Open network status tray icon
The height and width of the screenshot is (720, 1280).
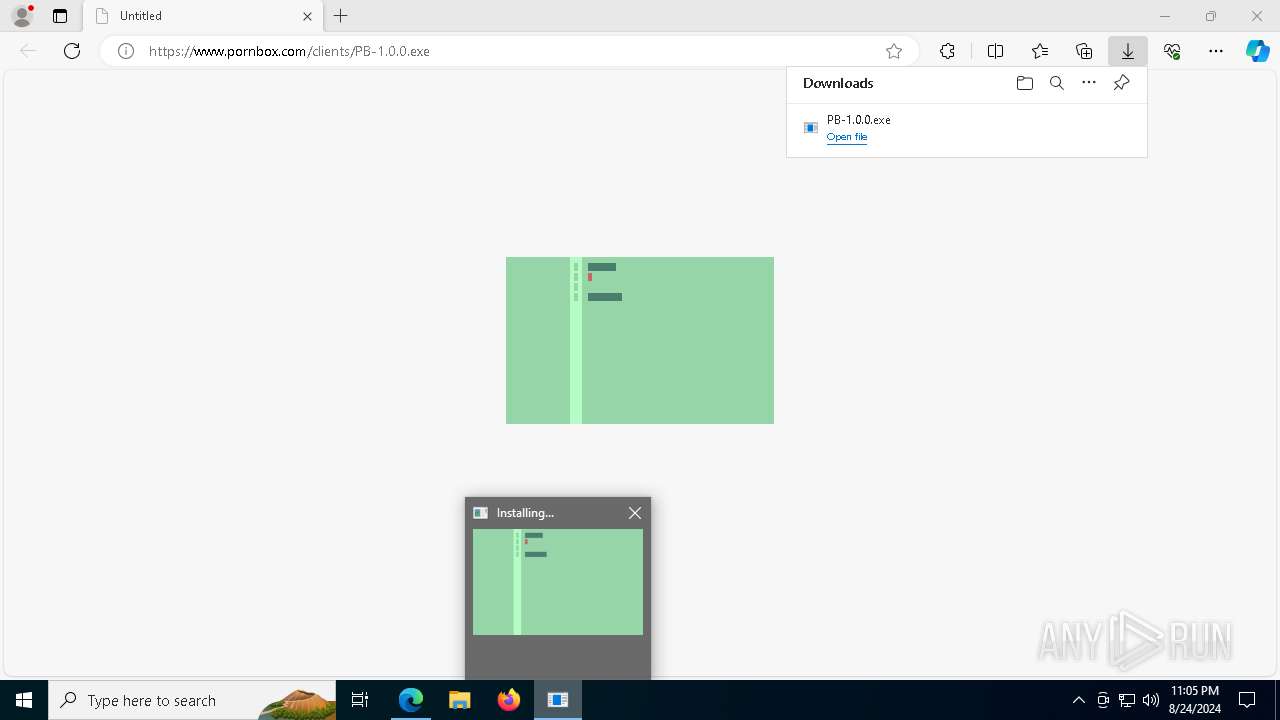point(1127,700)
